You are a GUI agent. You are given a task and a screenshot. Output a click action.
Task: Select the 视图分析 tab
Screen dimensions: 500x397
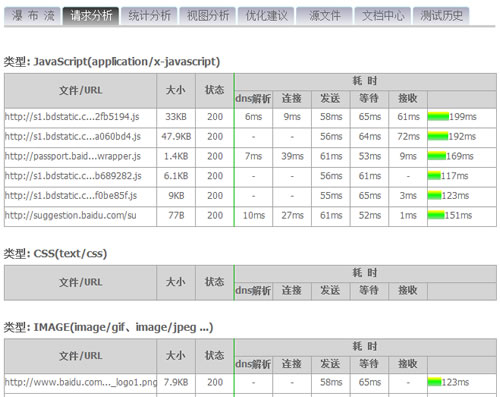coord(208,16)
